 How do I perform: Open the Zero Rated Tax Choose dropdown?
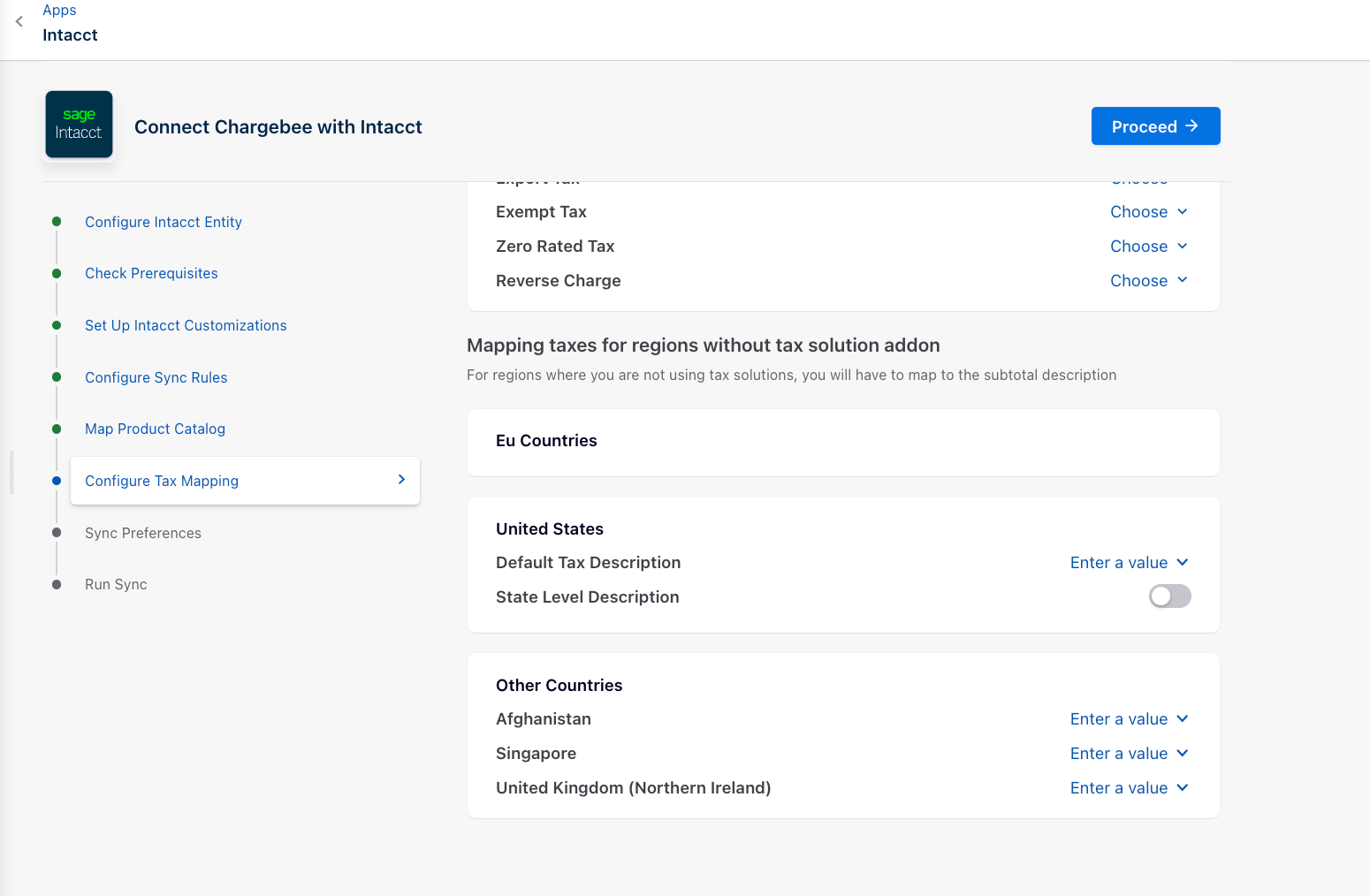click(1148, 247)
